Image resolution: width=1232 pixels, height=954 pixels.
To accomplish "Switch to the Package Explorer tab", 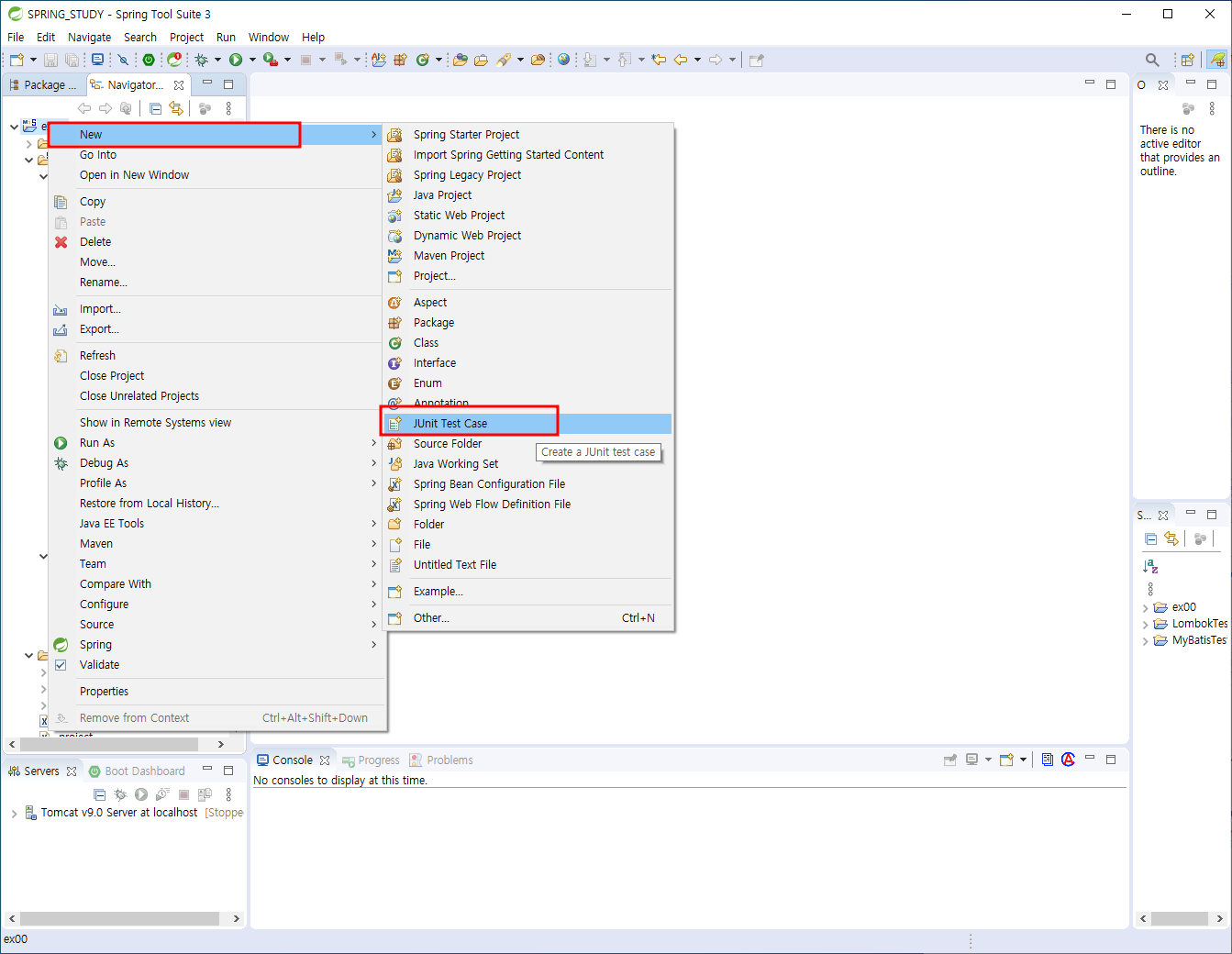I will click(43, 85).
